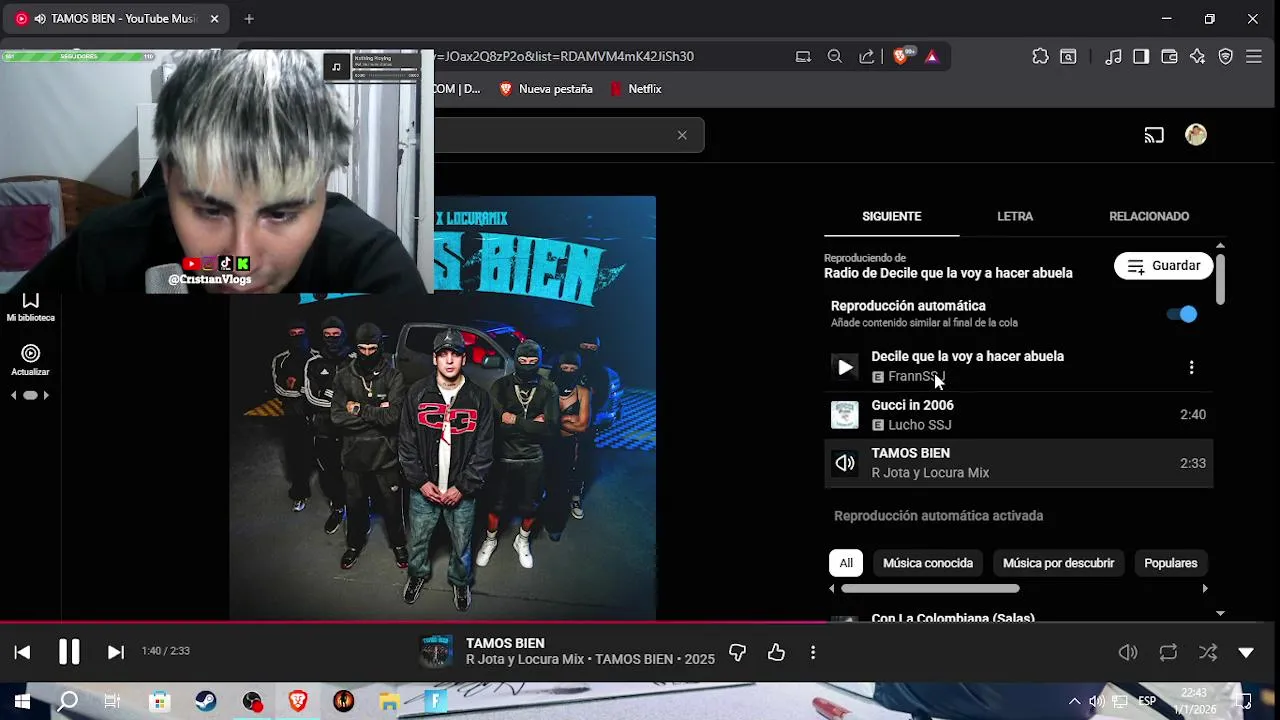Collapse the player page with down arrow
The image size is (1280, 720).
(x=1246, y=652)
